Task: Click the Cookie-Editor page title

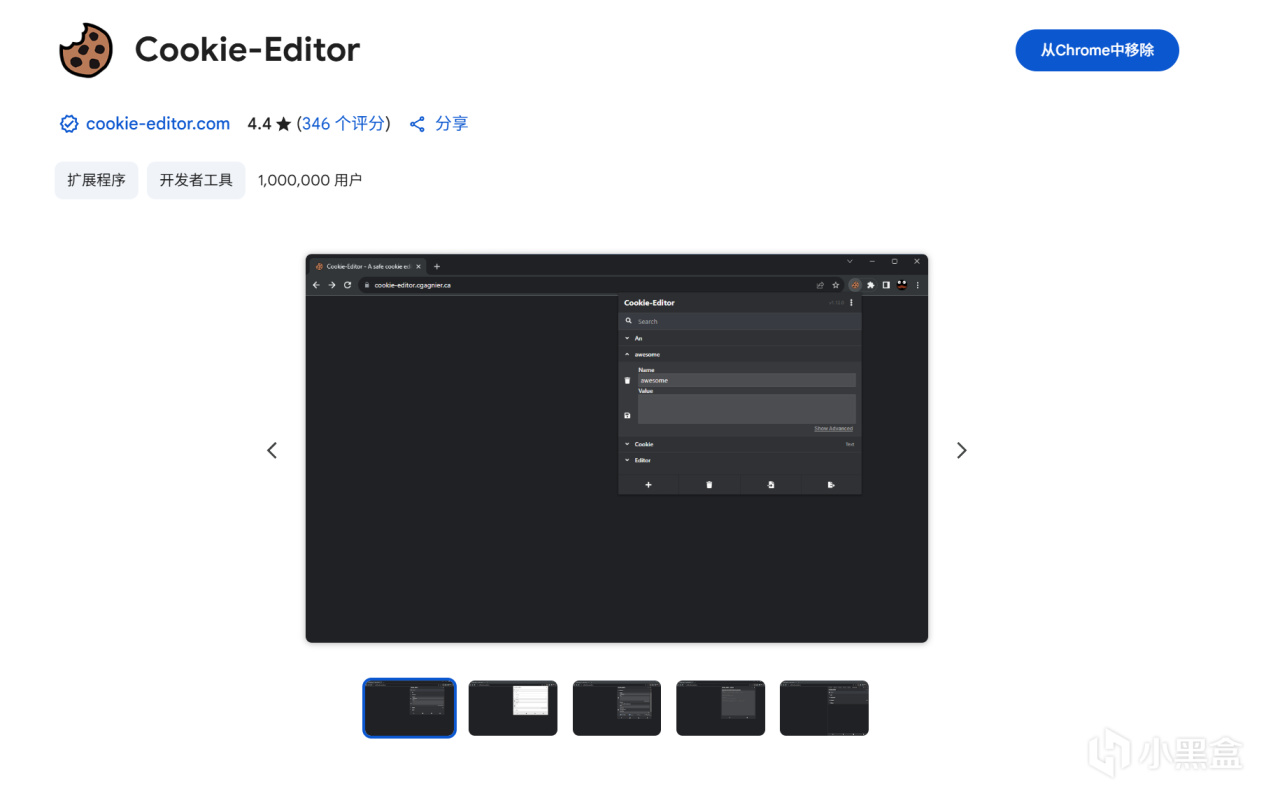Action: pos(247,50)
